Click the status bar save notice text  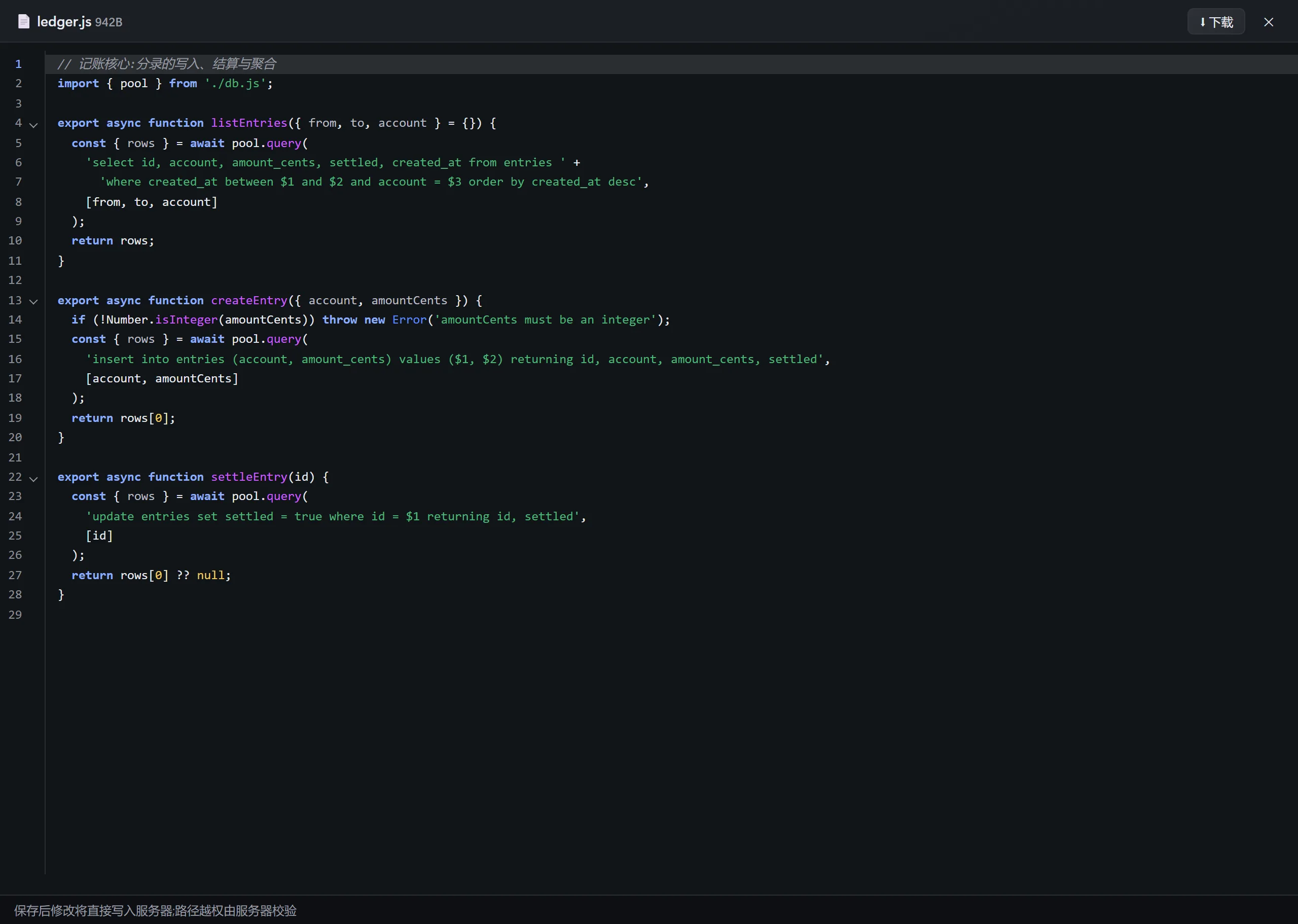tap(155, 910)
